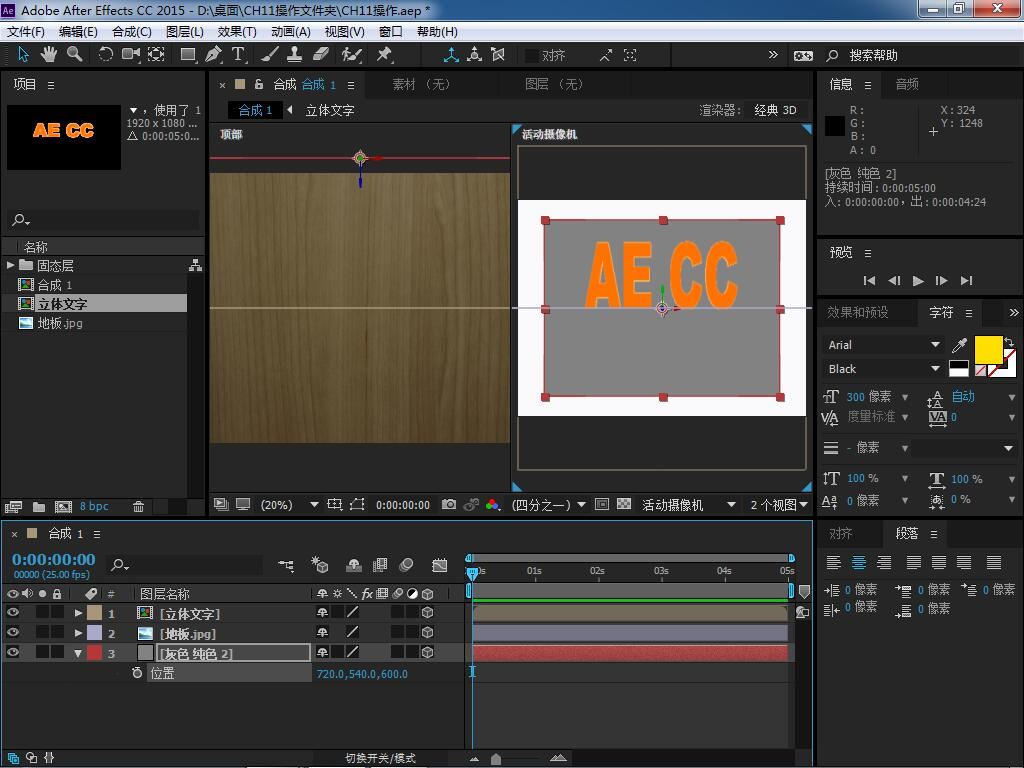
Task: Click the Puppet Pin tool
Action: point(384,54)
